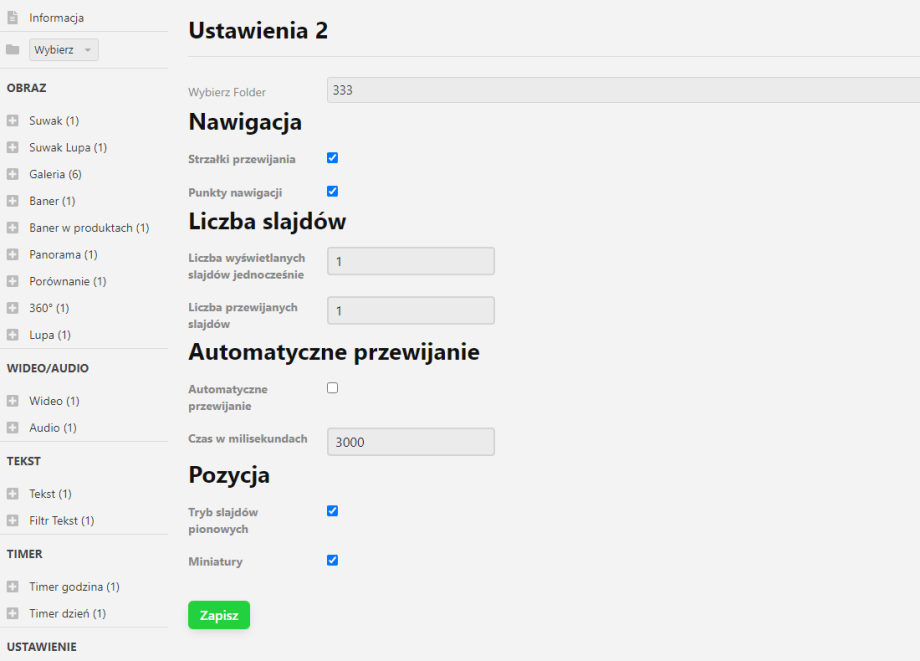
Task: Click the plus icon beside Timer godzina
Action: 12,586
